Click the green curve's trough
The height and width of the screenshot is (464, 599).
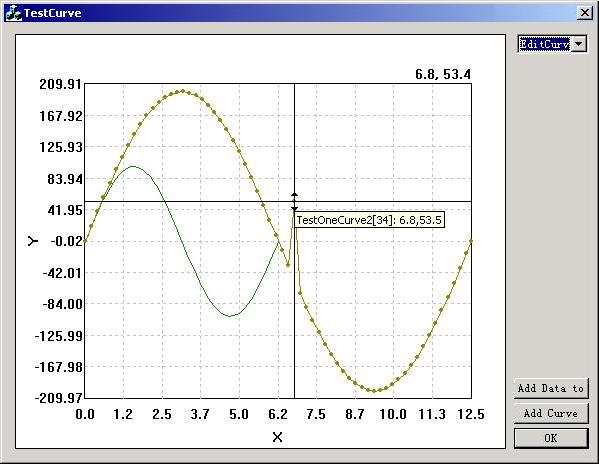(230, 316)
